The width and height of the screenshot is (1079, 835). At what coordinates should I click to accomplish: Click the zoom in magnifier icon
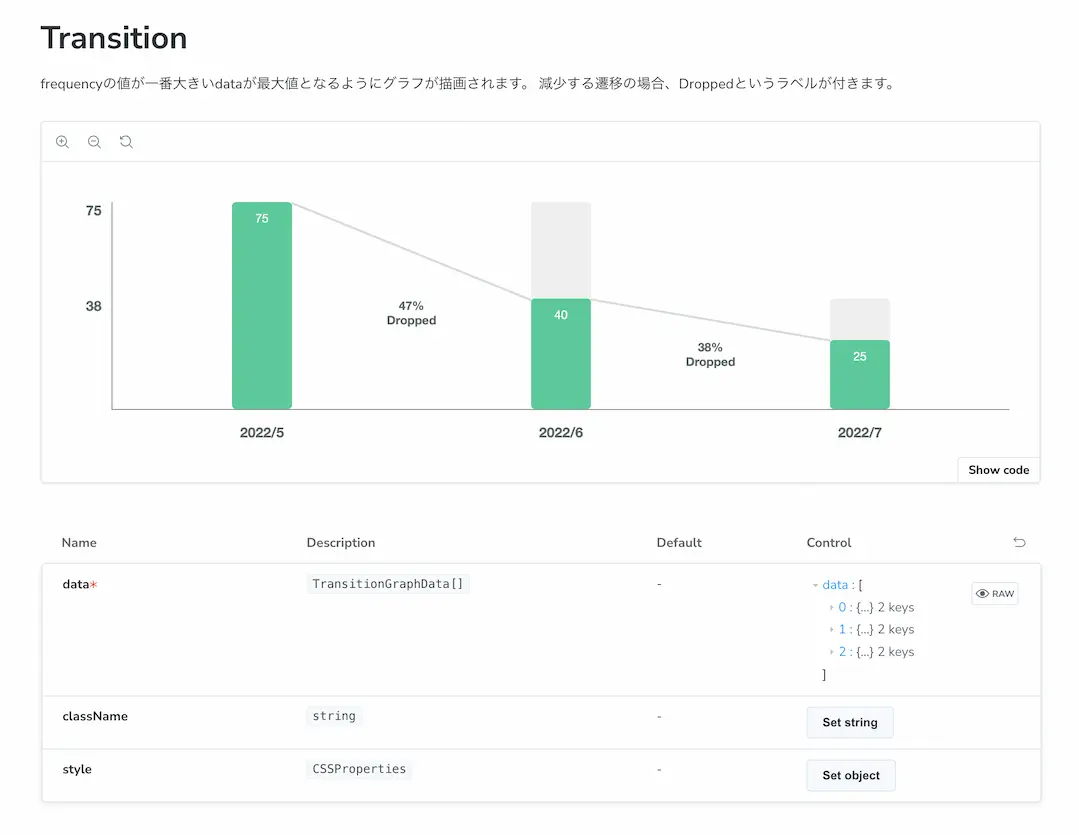[x=63, y=142]
